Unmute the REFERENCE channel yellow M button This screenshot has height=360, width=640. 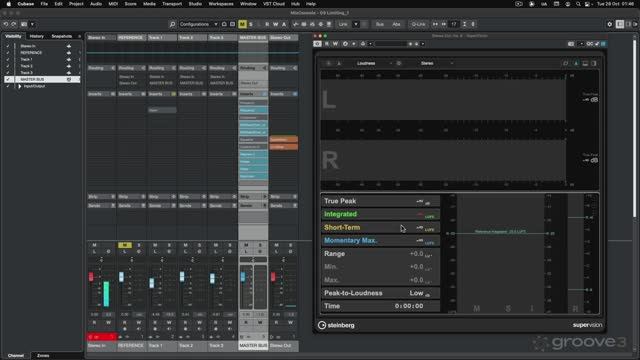point(124,245)
